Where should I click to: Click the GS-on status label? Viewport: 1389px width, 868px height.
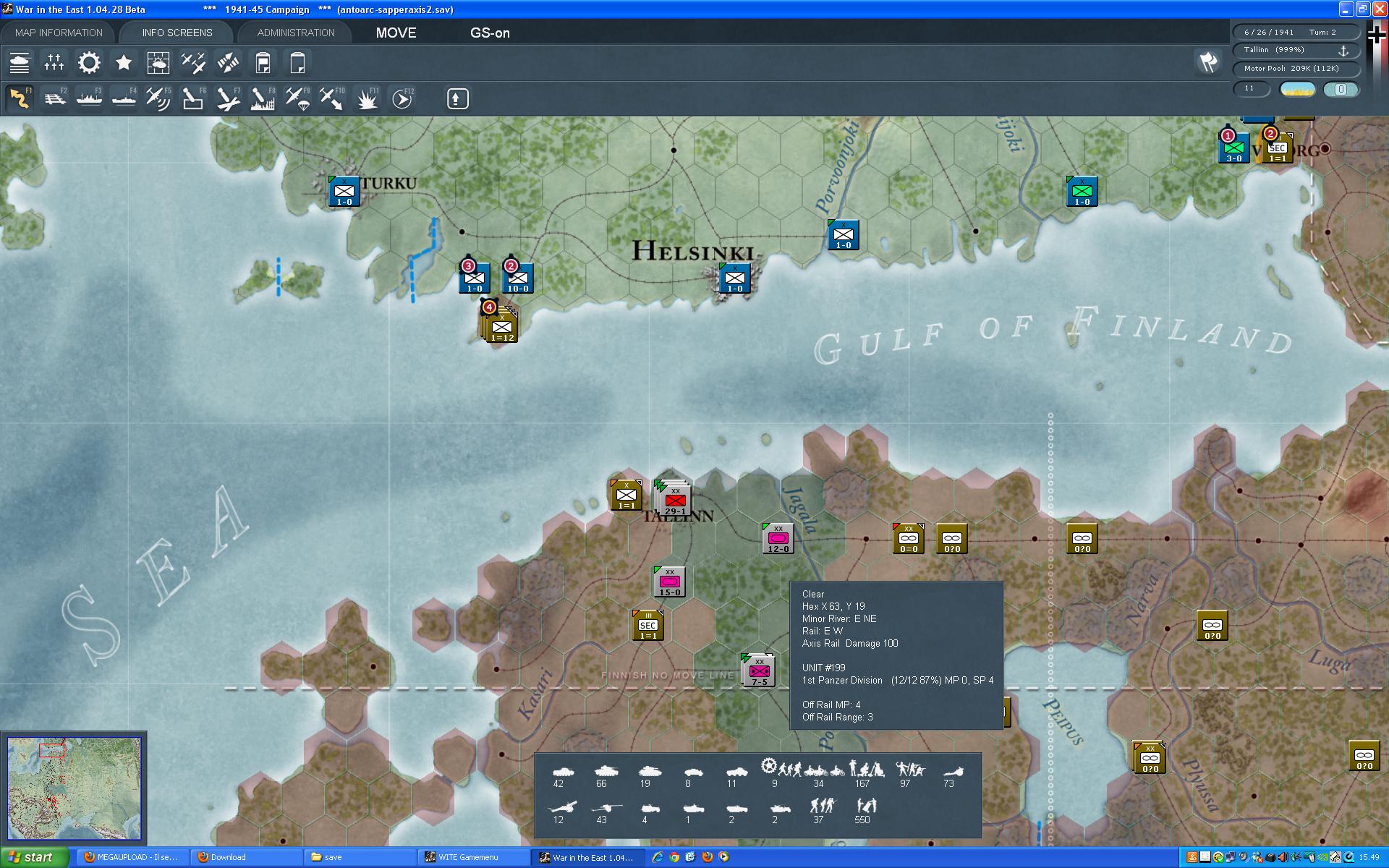click(490, 33)
